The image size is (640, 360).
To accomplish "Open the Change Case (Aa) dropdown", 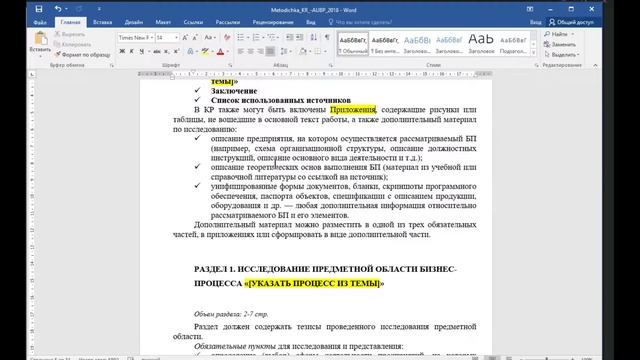I will [x=209, y=38].
